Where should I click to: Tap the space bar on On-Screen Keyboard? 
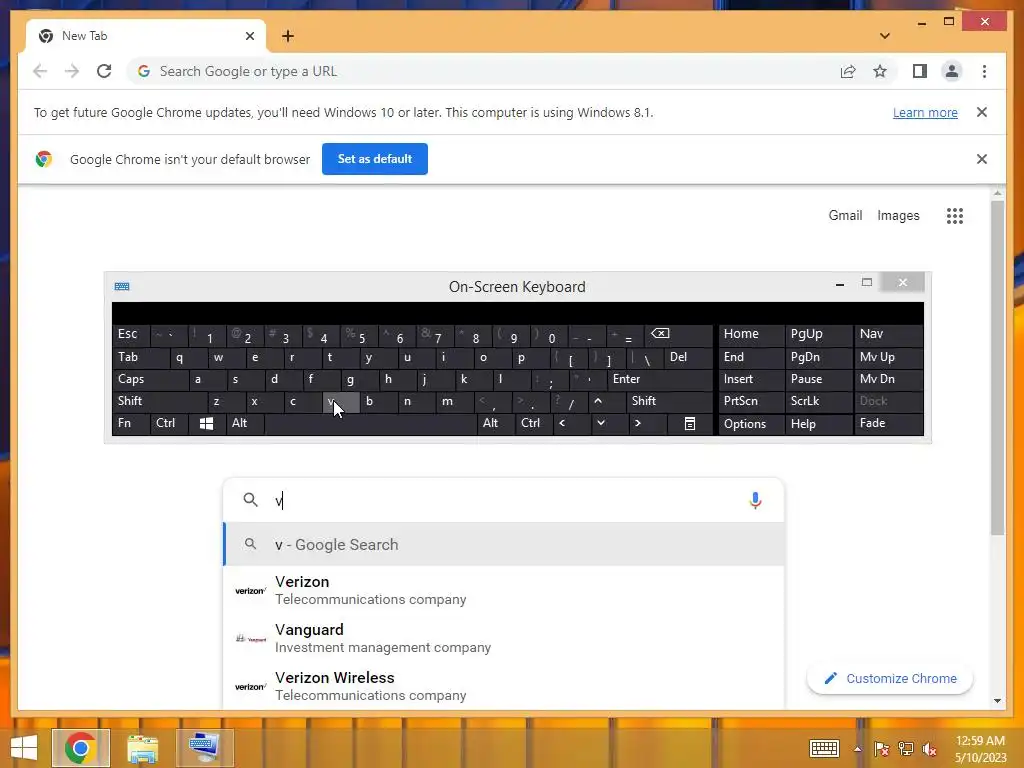pyautogui.click(x=370, y=423)
